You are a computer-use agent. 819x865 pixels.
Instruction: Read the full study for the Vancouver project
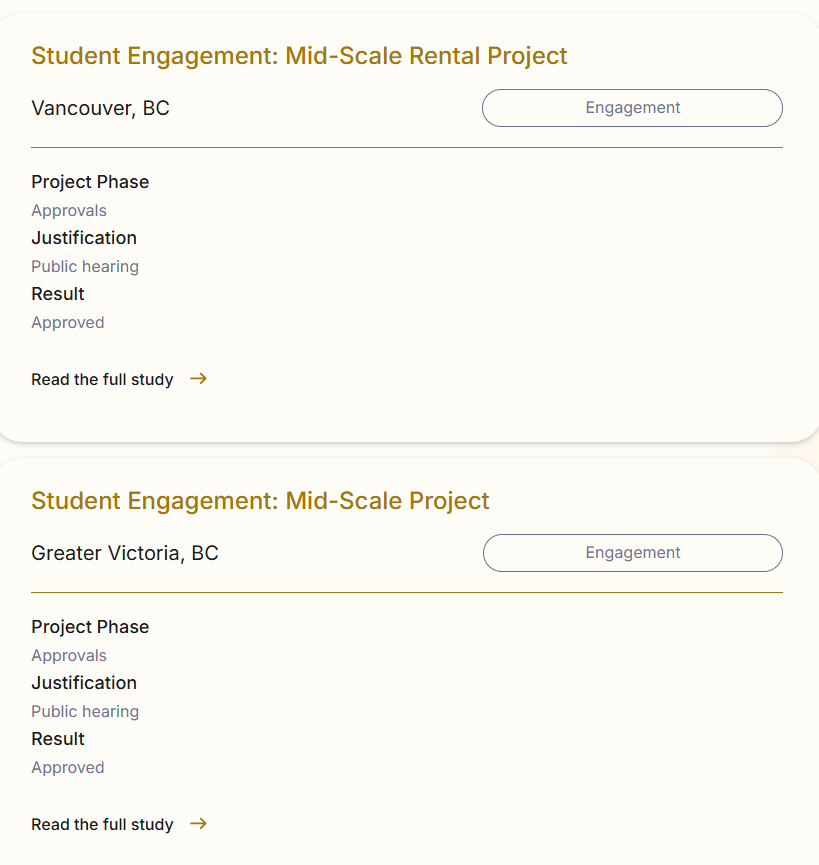click(x=102, y=380)
